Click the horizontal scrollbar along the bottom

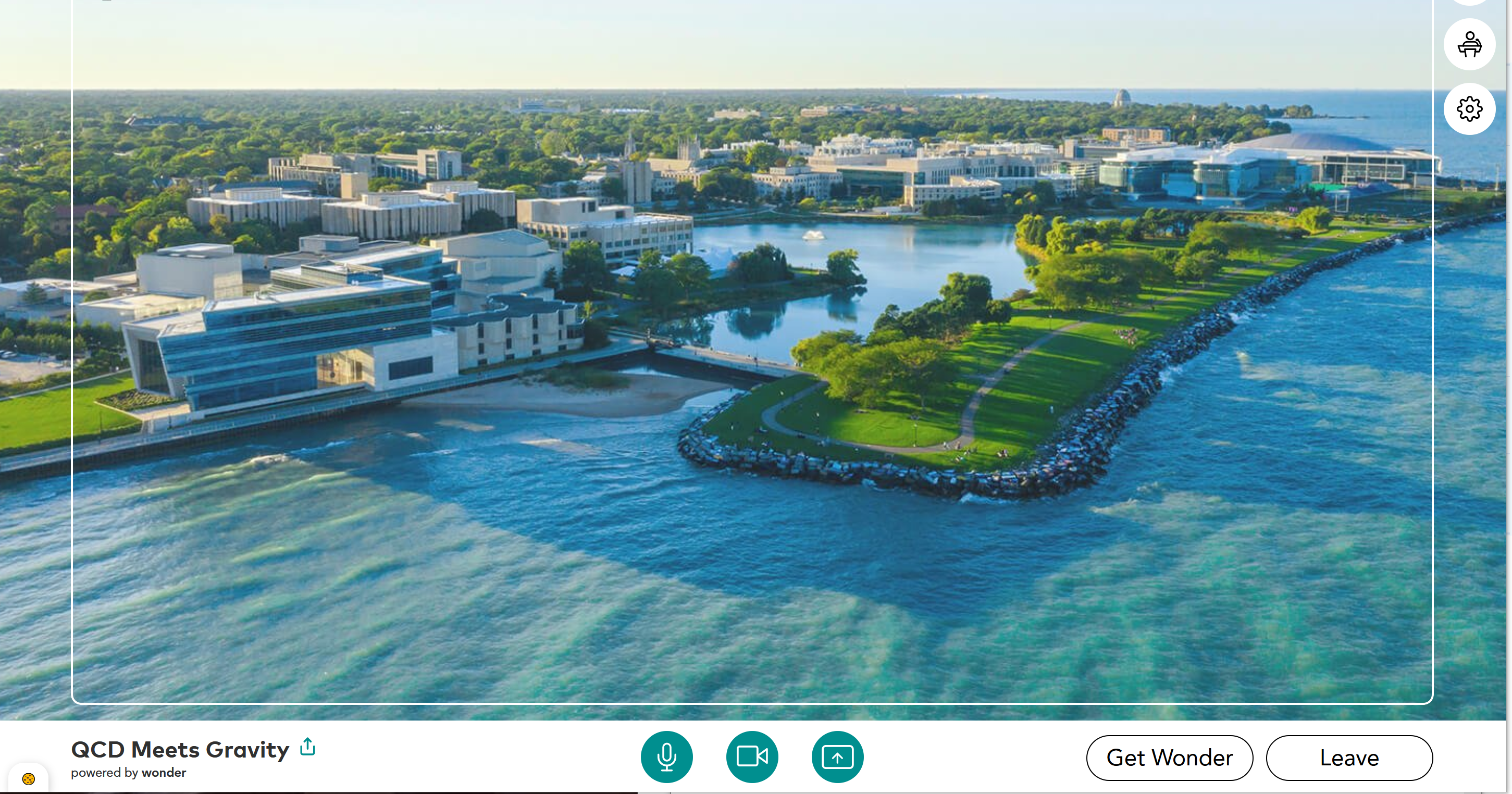tap(317, 792)
